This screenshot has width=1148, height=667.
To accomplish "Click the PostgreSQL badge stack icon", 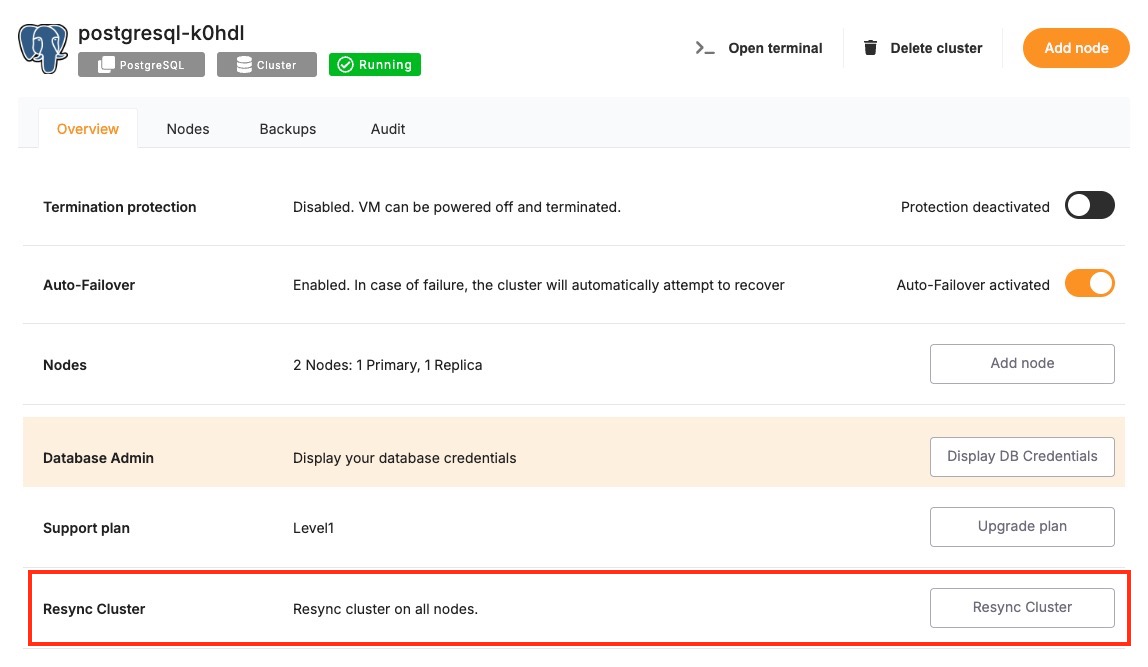I will tap(106, 65).
